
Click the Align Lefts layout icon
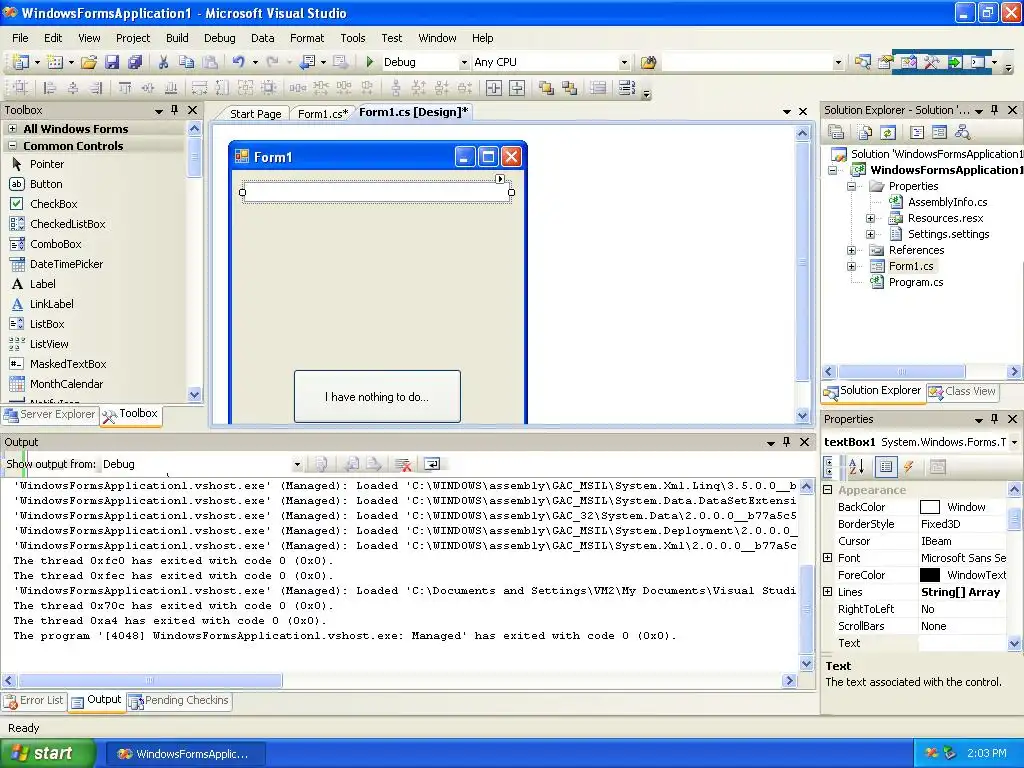(x=49, y=88)
